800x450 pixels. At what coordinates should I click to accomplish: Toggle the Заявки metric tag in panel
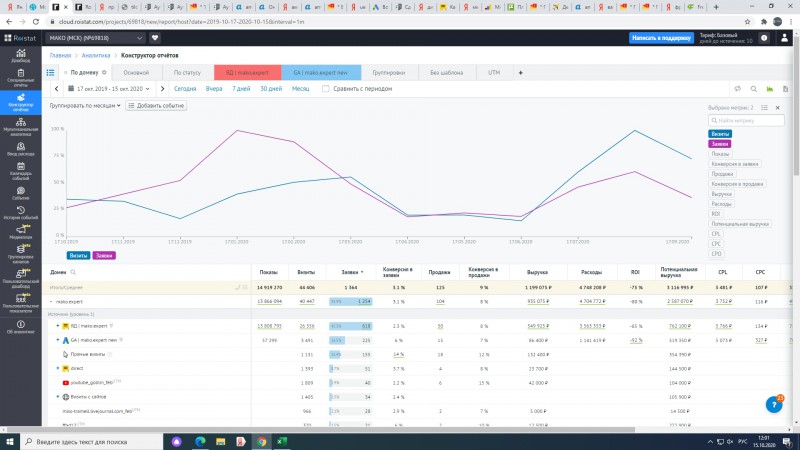(719, 144)
